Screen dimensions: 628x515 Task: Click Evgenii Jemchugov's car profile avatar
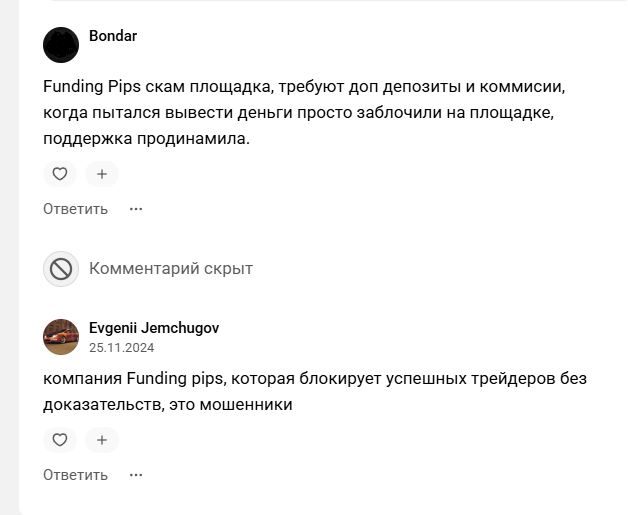(61, 337)
